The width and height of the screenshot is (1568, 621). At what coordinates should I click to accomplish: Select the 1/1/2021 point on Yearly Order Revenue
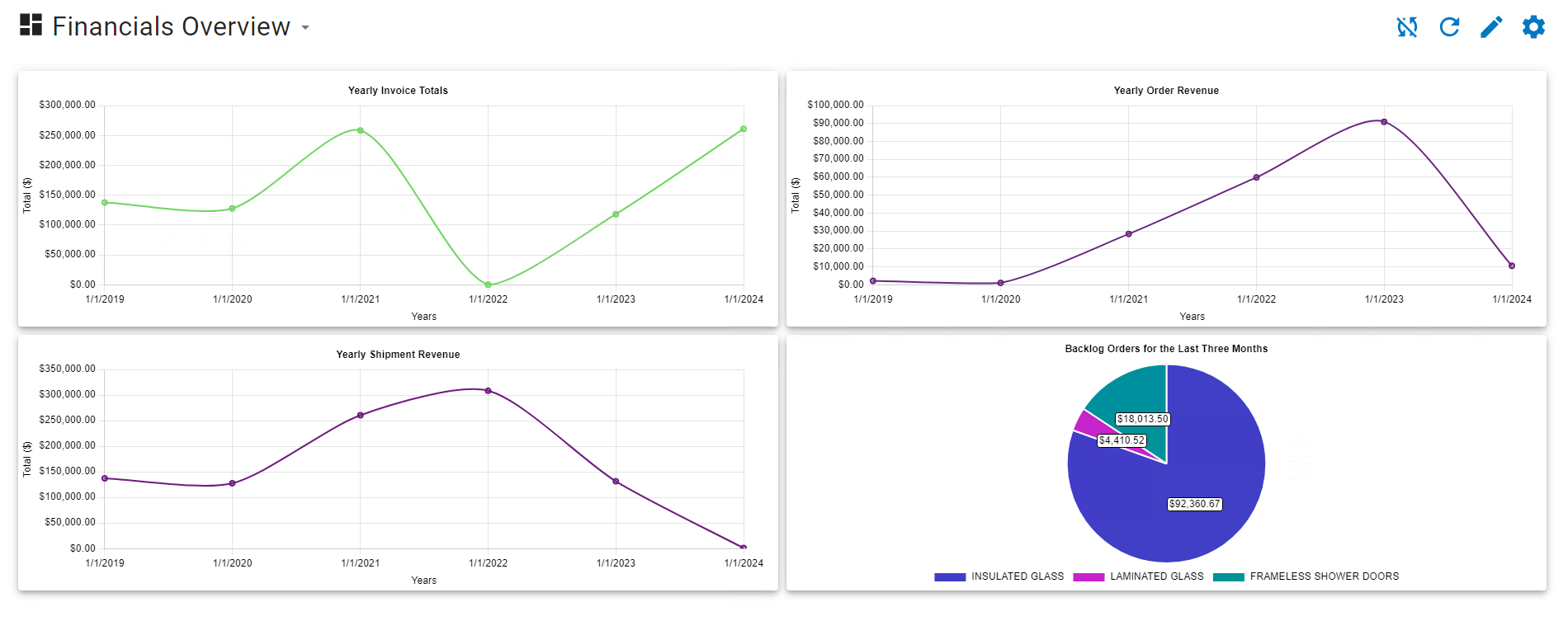coord(1129,234)
